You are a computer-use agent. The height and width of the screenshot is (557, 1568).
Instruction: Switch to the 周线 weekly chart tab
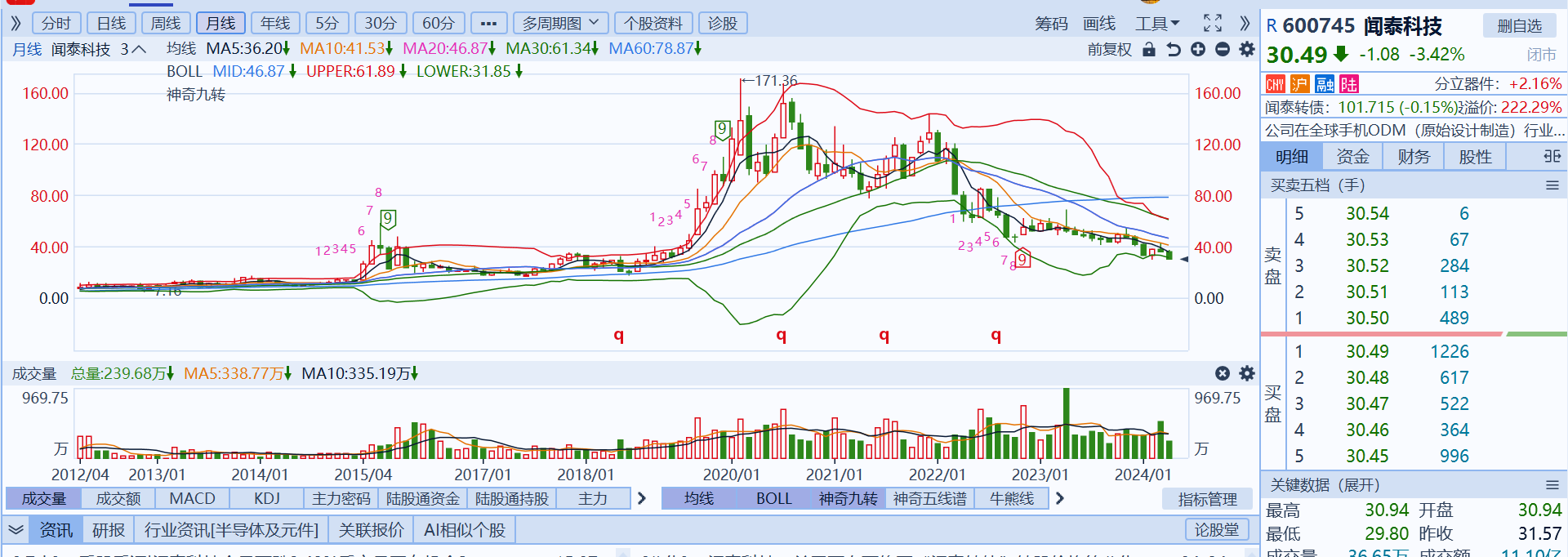pos(166,23)
